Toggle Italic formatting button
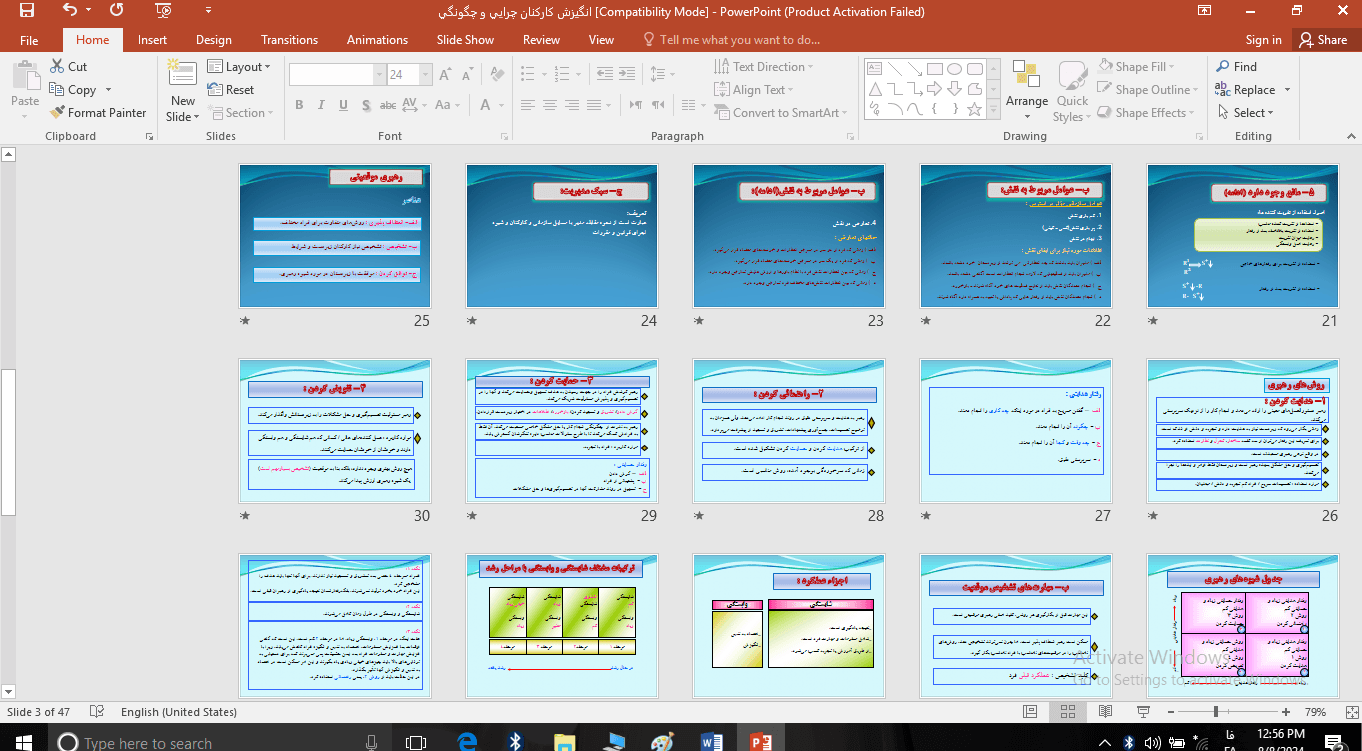 tap(322, 105)
